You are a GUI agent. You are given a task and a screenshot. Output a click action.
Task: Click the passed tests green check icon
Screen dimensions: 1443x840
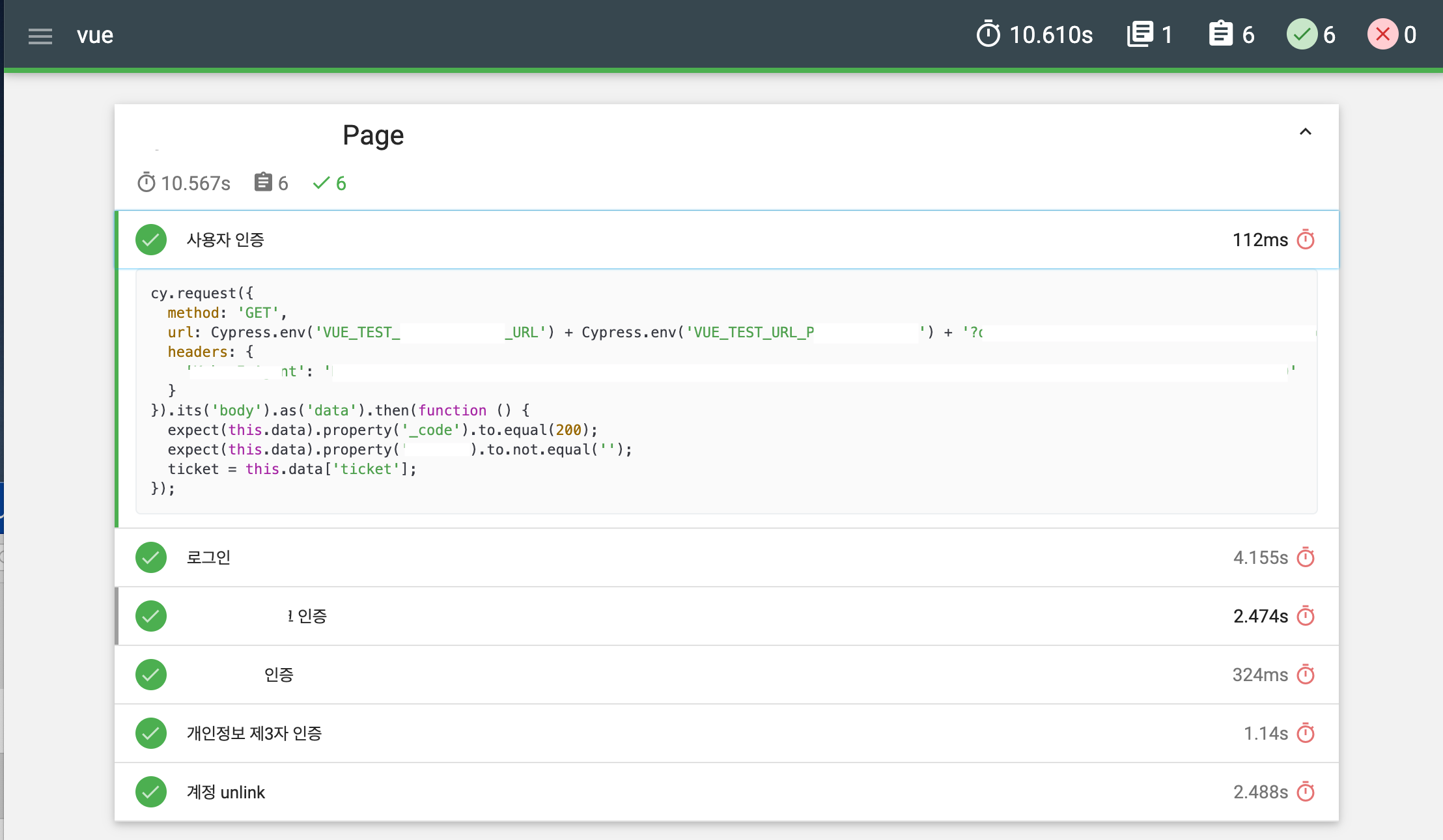pyautogui.click(x=1301, y=34)
